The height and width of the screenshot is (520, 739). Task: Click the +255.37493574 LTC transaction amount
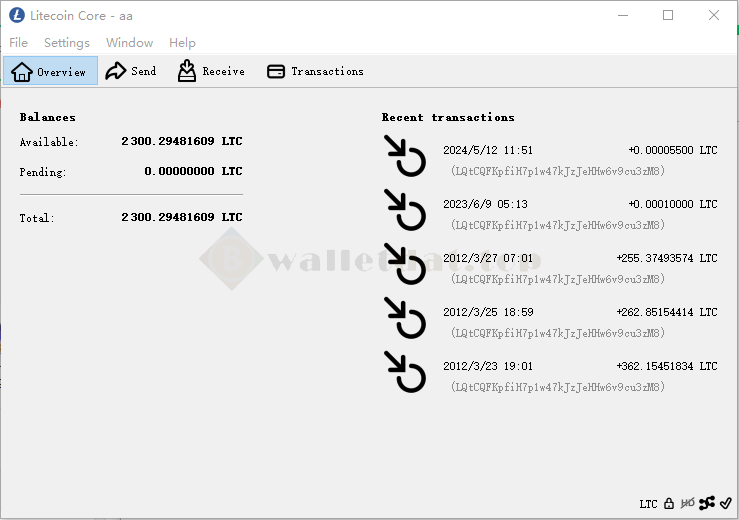(667, 258)
